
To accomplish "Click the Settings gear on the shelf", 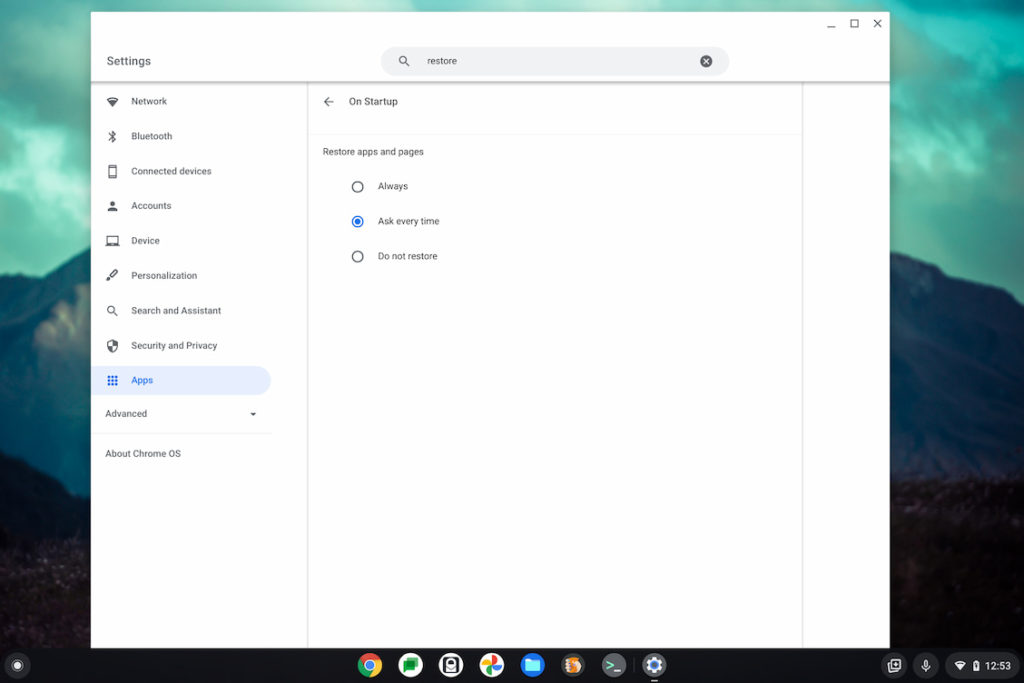I will pyautogui.click(x=654, y=665).
